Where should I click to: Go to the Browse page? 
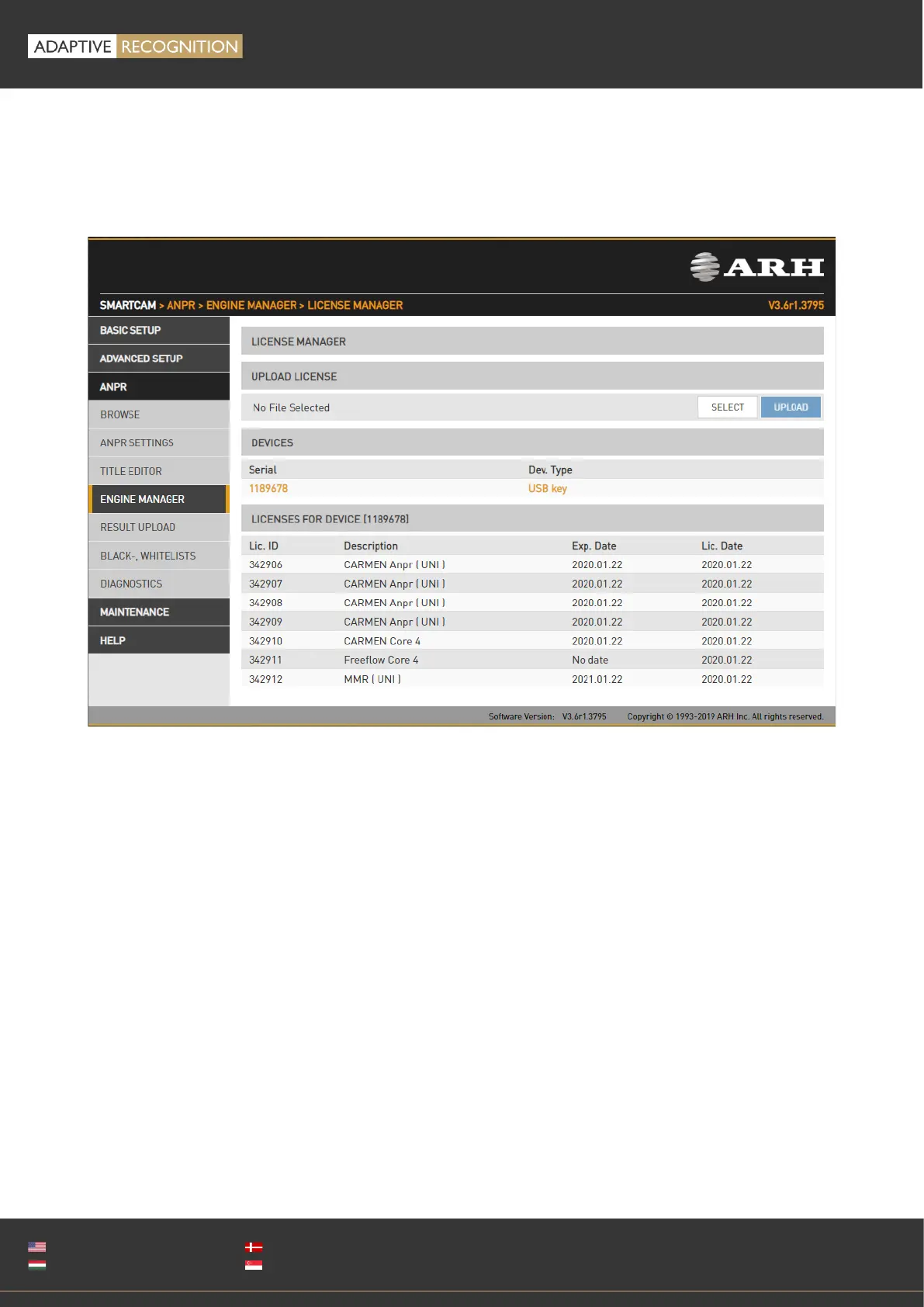click(159, 414)
